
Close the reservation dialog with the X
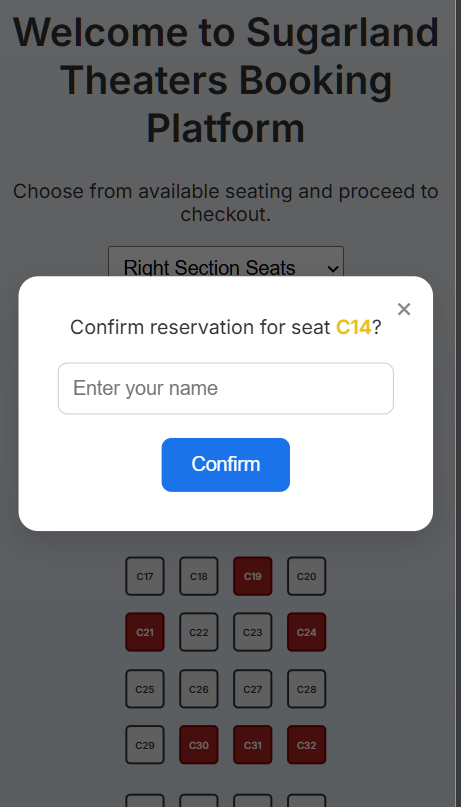tap(404, 309)
